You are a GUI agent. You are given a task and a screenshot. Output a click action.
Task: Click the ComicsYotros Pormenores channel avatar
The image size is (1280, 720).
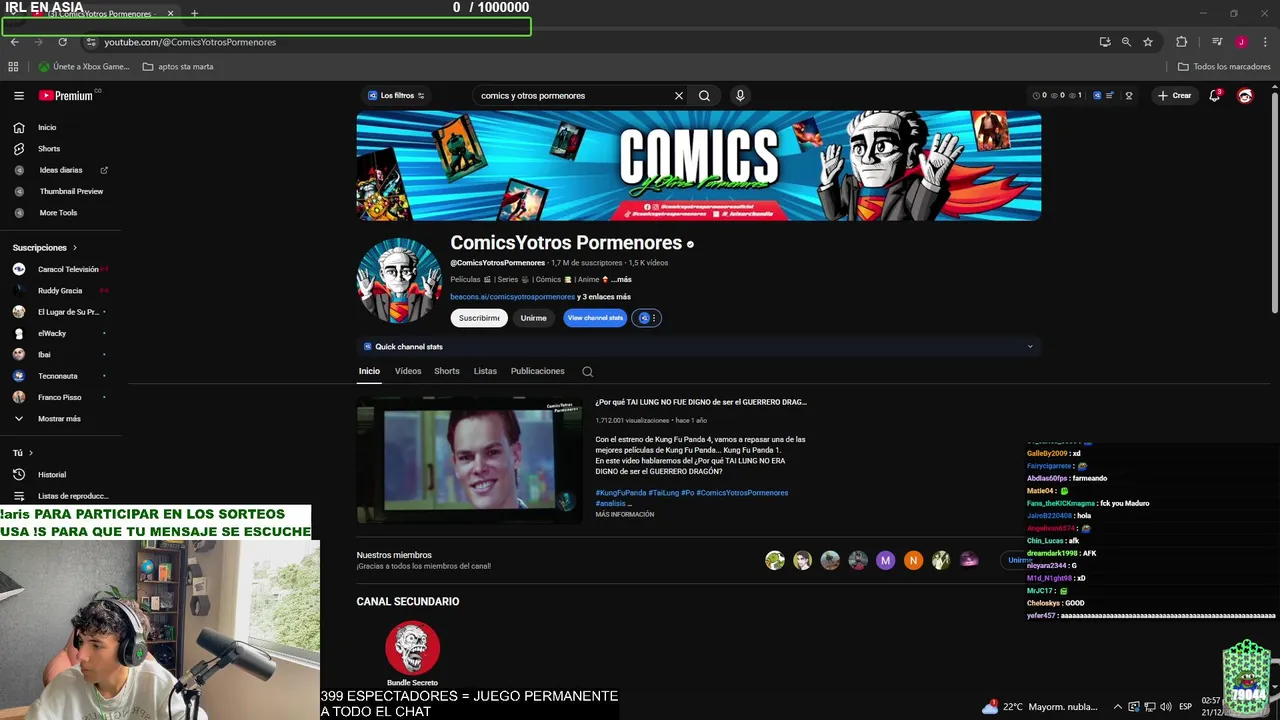pyautogui.click(x=399, y=281)
